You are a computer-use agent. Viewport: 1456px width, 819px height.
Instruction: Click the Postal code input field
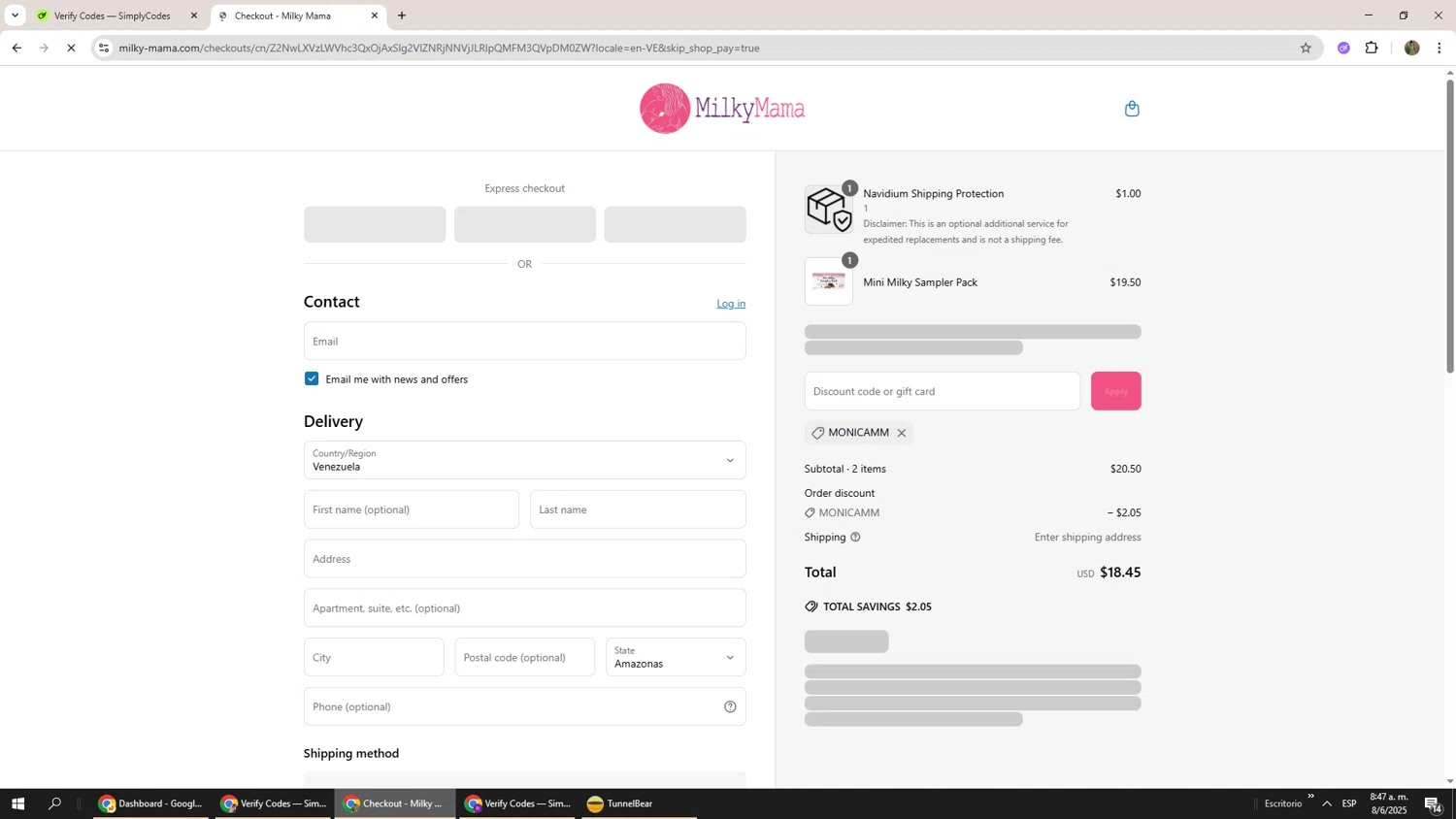tap(524, 657)
